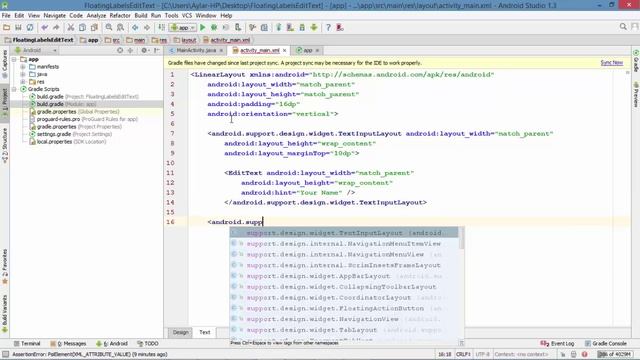The image size is (640, 360).
Task: Expand the manifests folder node
Action: click(x=23, y=67)
